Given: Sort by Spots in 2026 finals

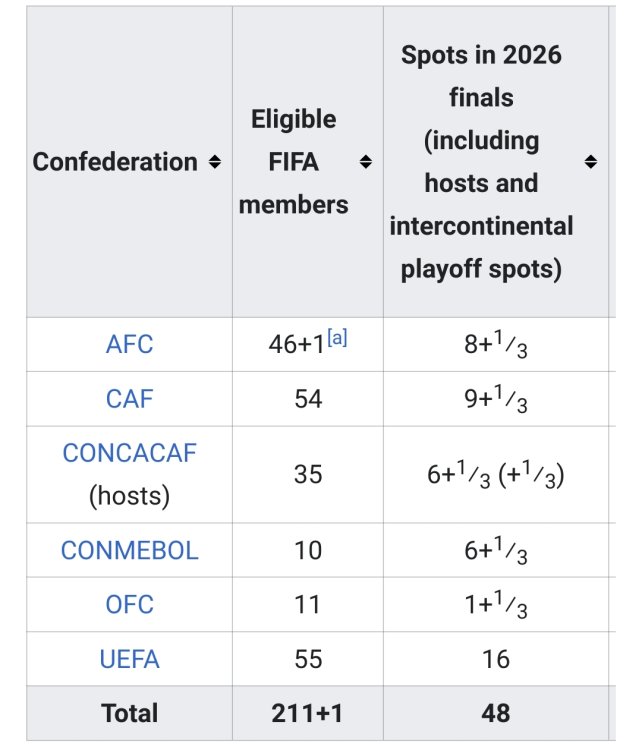Looking at the screenshot, I should click(590, 162).
